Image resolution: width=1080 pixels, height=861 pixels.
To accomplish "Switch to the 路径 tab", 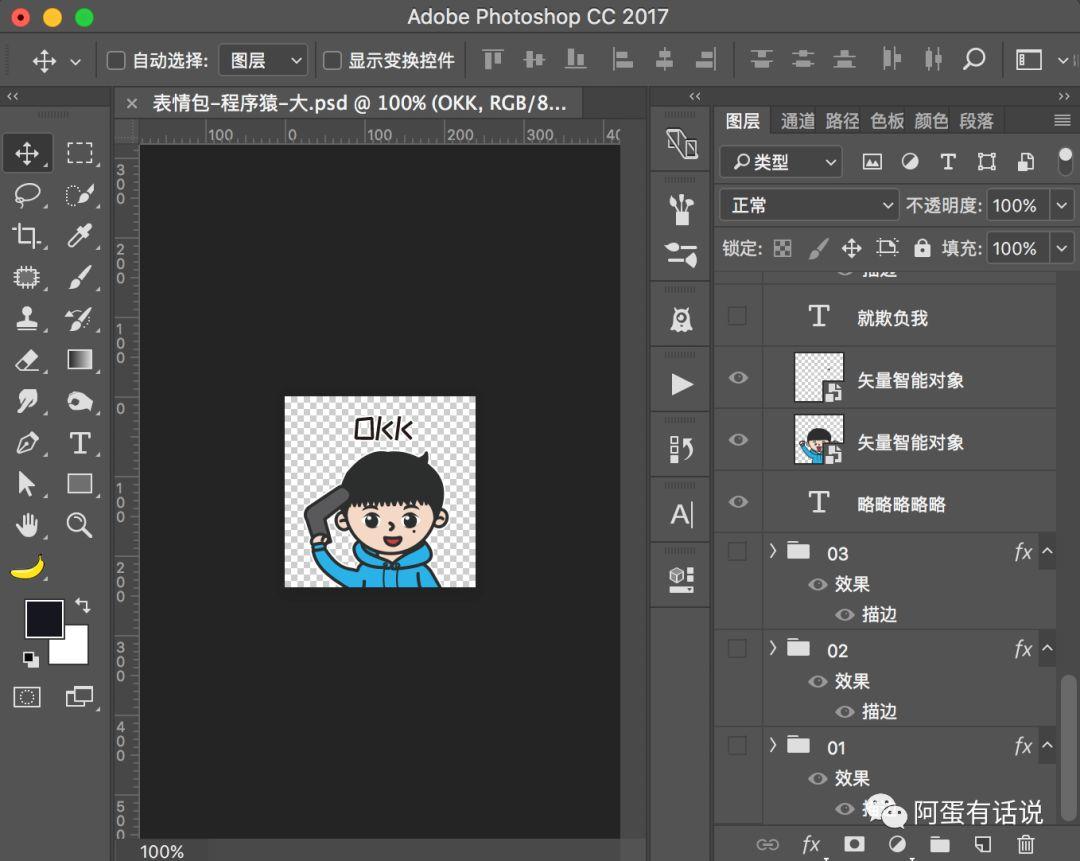I will click(x=842, y=121).
